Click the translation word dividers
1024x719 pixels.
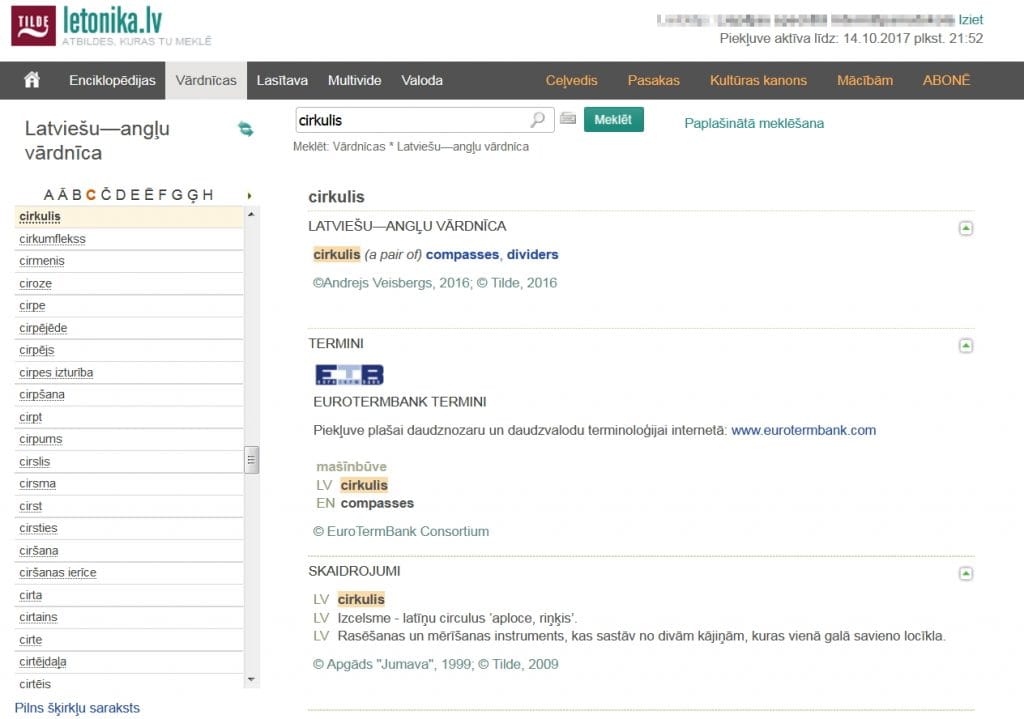[x=532, y=255]
